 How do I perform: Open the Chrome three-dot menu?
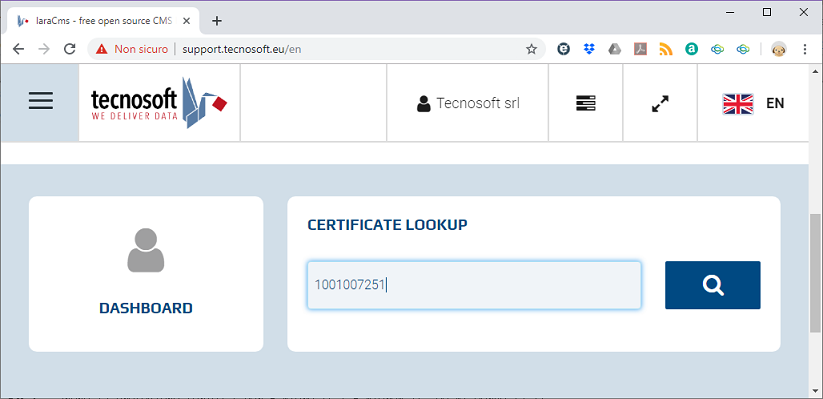click(x=805, y=49)
